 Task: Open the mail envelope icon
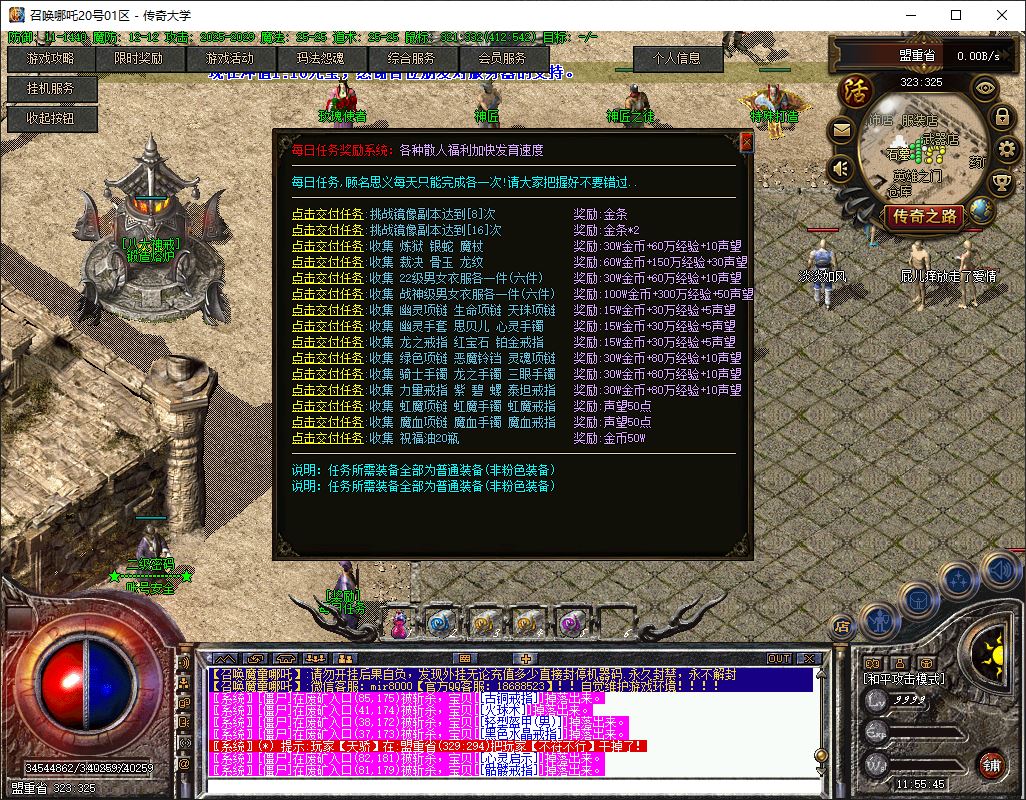coord(841,131)
